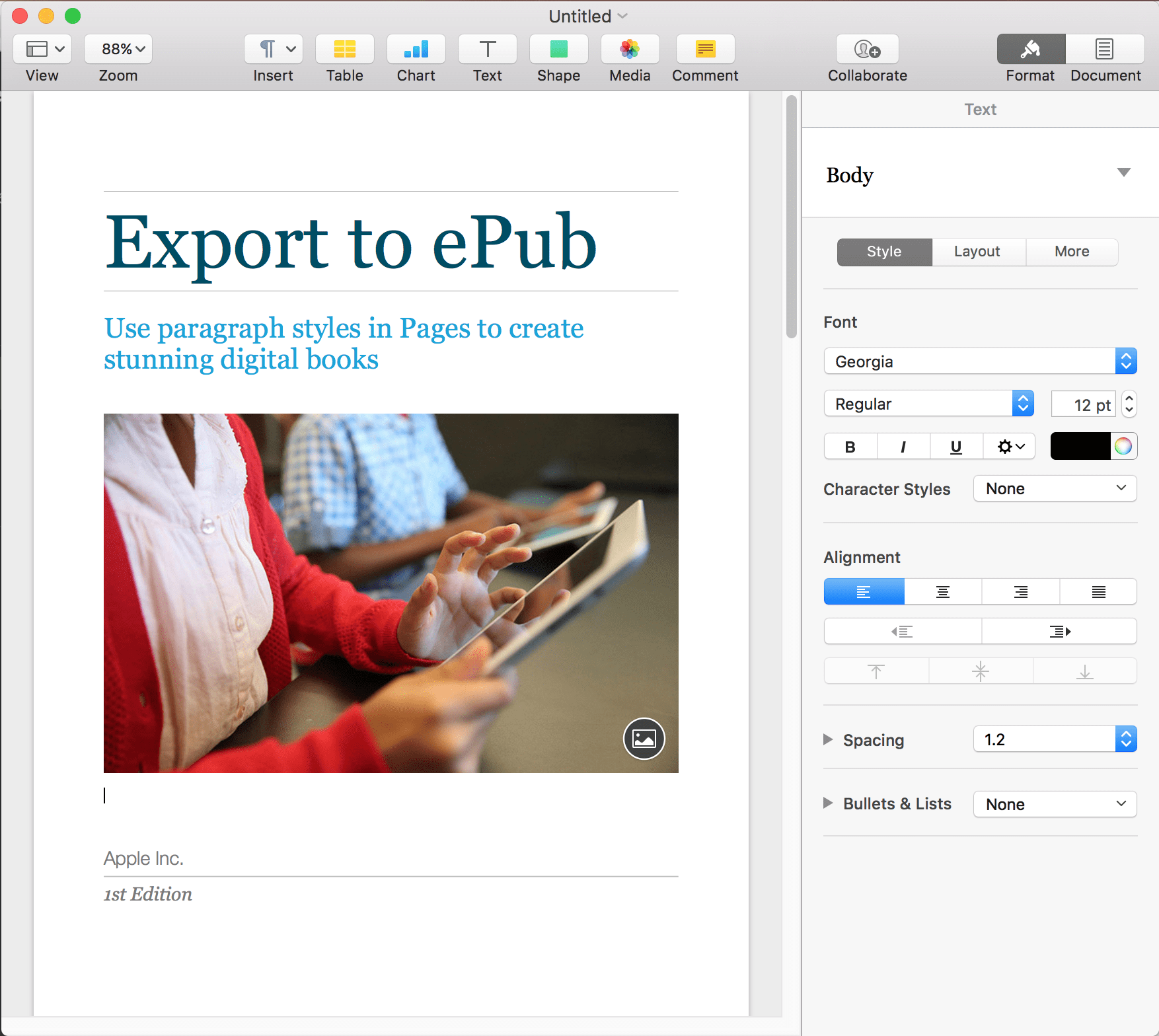Add a comment
Screen dimensions: 1159x1036
click(x=704, y=49)
